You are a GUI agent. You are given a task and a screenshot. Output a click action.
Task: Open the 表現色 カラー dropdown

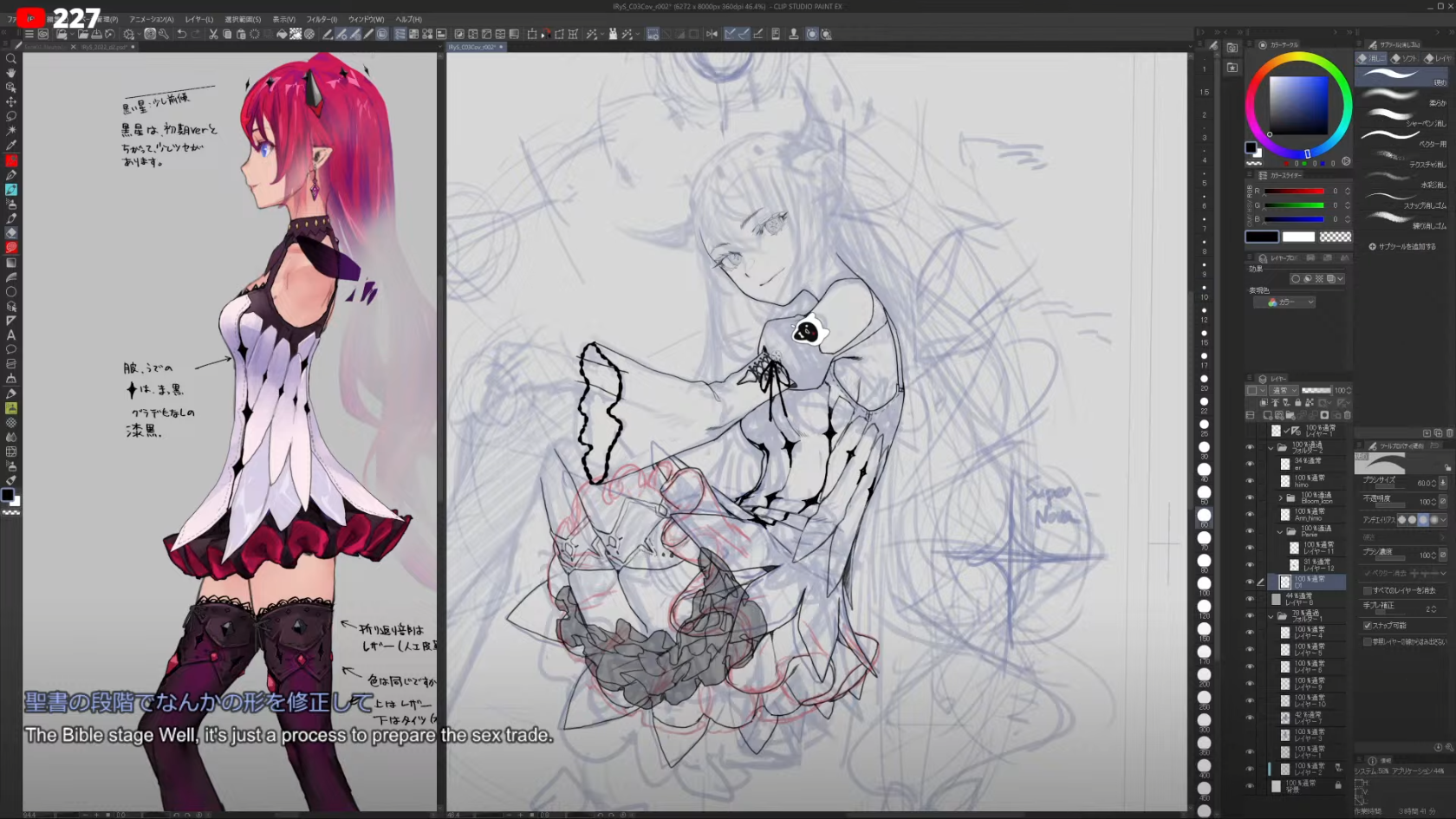point(1284,302)
